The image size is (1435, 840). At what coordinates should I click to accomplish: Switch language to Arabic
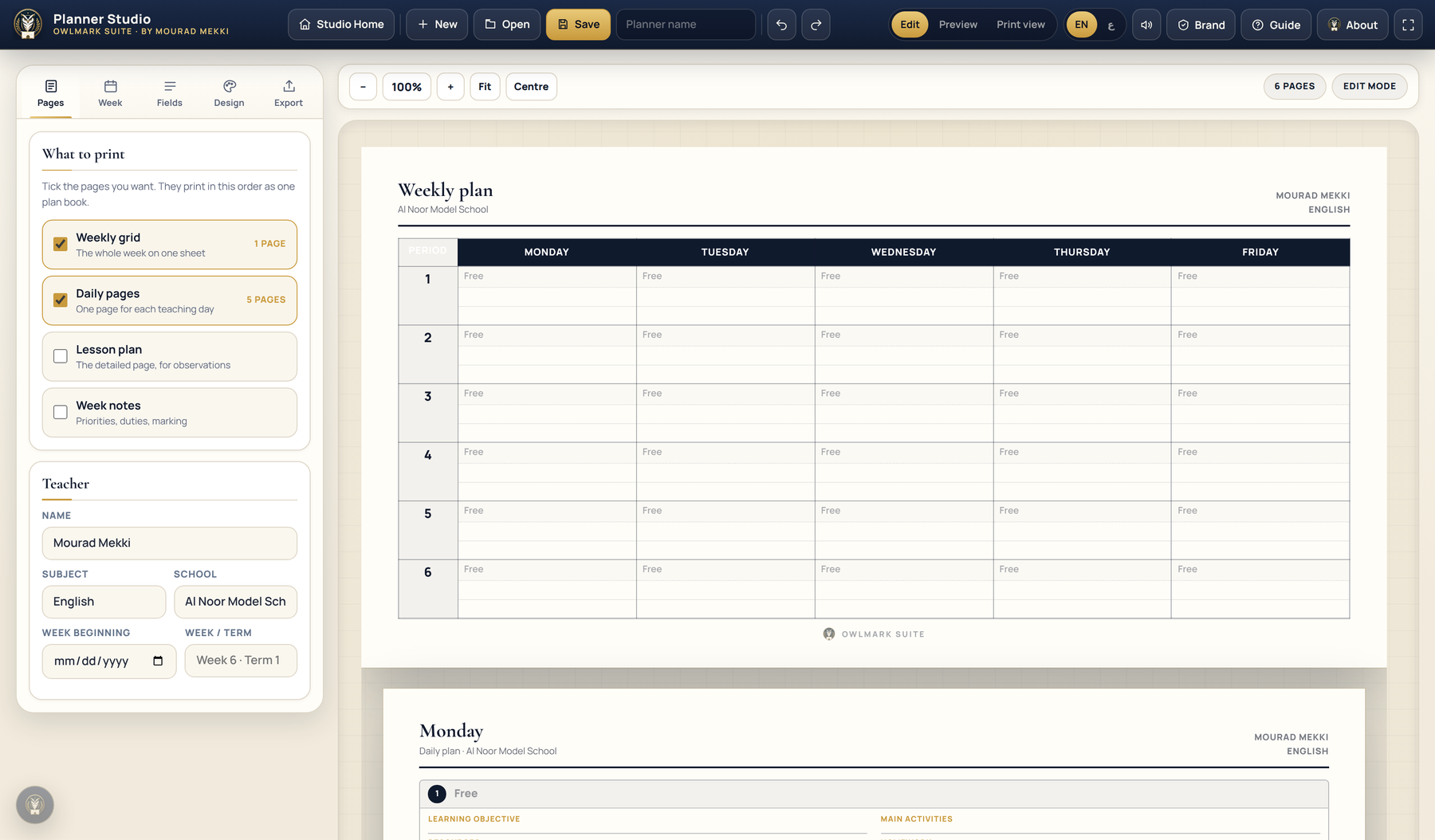click(1111, 25)
